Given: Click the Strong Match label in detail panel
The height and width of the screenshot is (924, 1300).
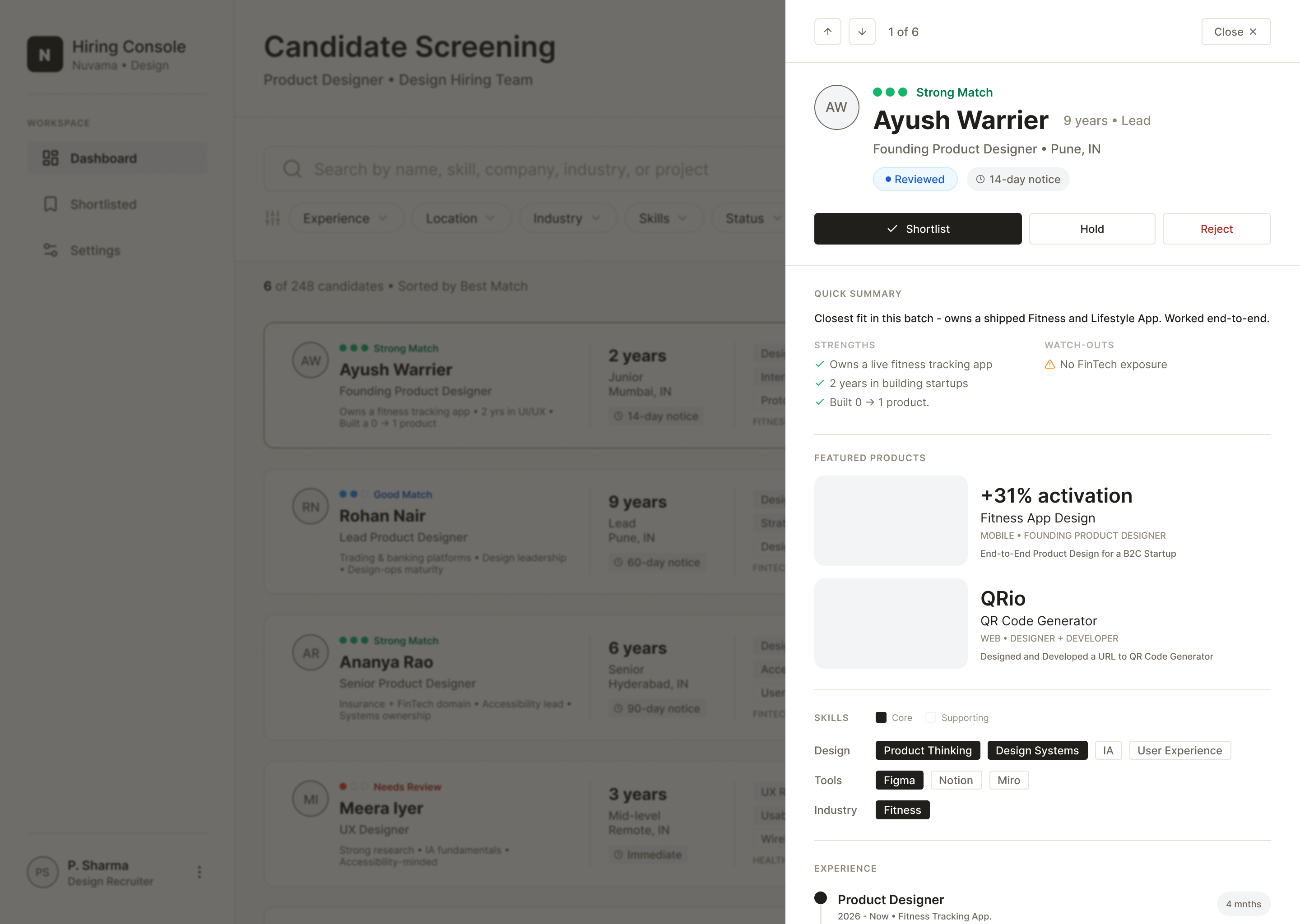Looking at the screenshot, I should [x=955, y=92].
